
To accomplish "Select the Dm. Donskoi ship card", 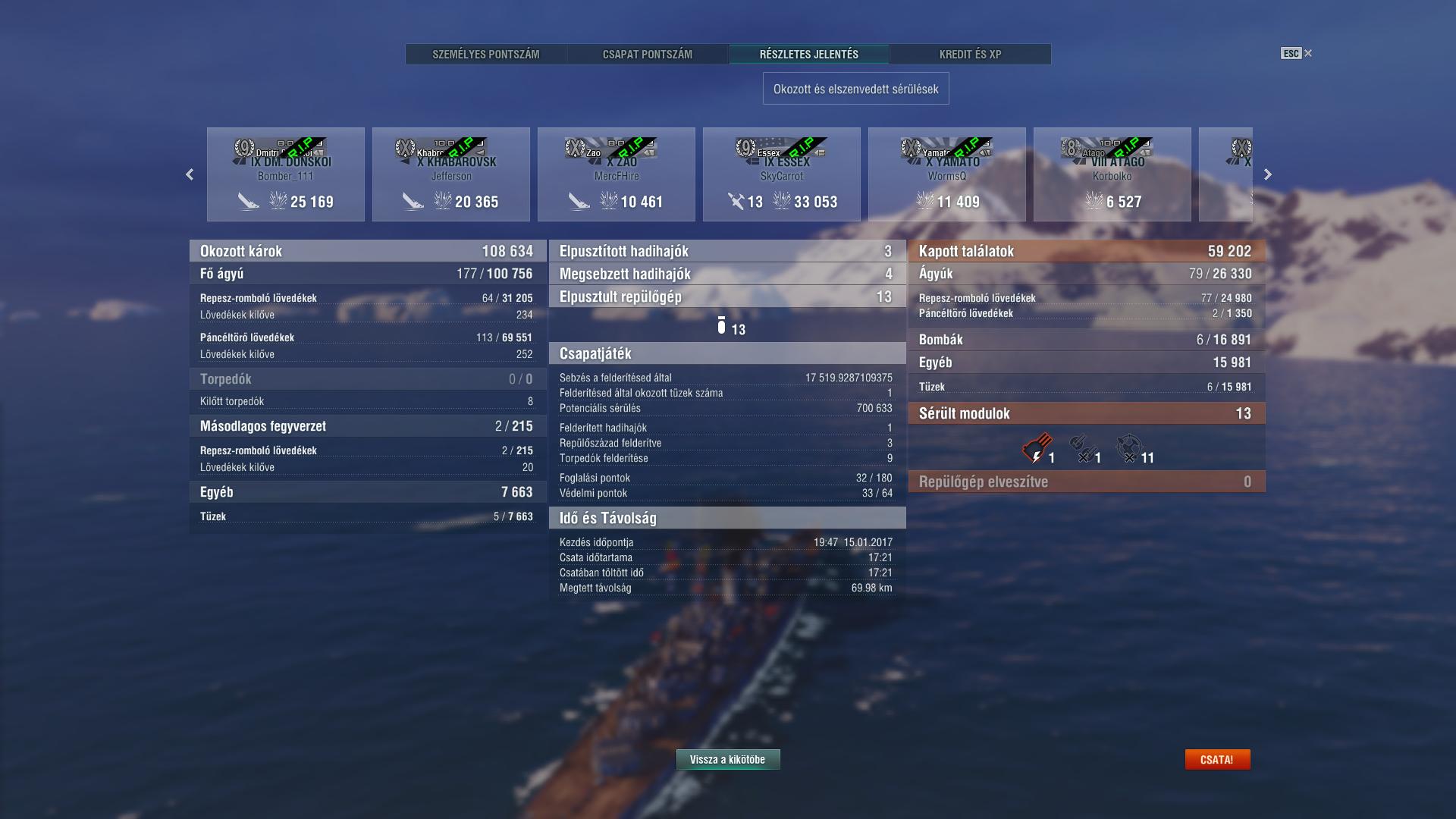I will click(x=286, y=174).
